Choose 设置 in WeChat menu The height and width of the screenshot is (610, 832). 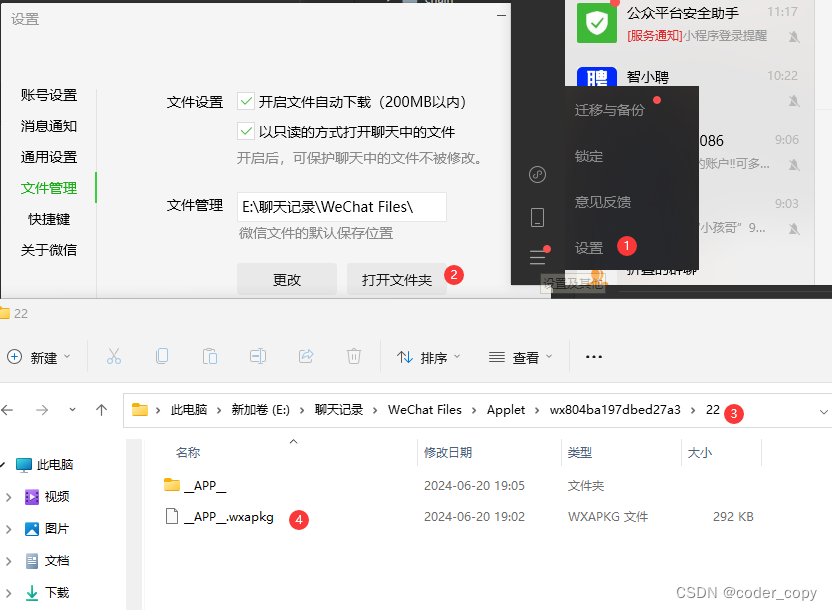coord(589,248)
